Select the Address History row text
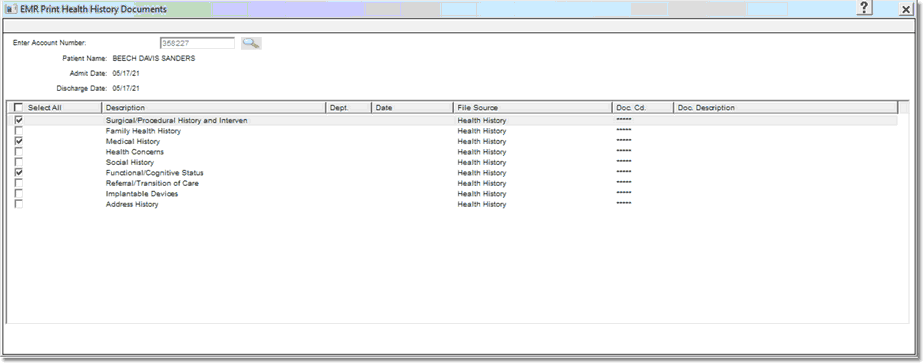 (x=132, y=204)
